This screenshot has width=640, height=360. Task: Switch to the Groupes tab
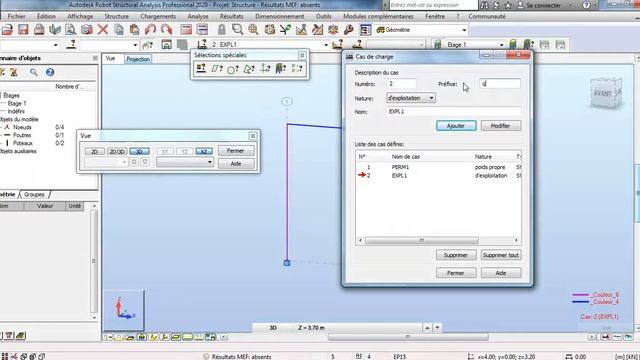coord(34,195)
